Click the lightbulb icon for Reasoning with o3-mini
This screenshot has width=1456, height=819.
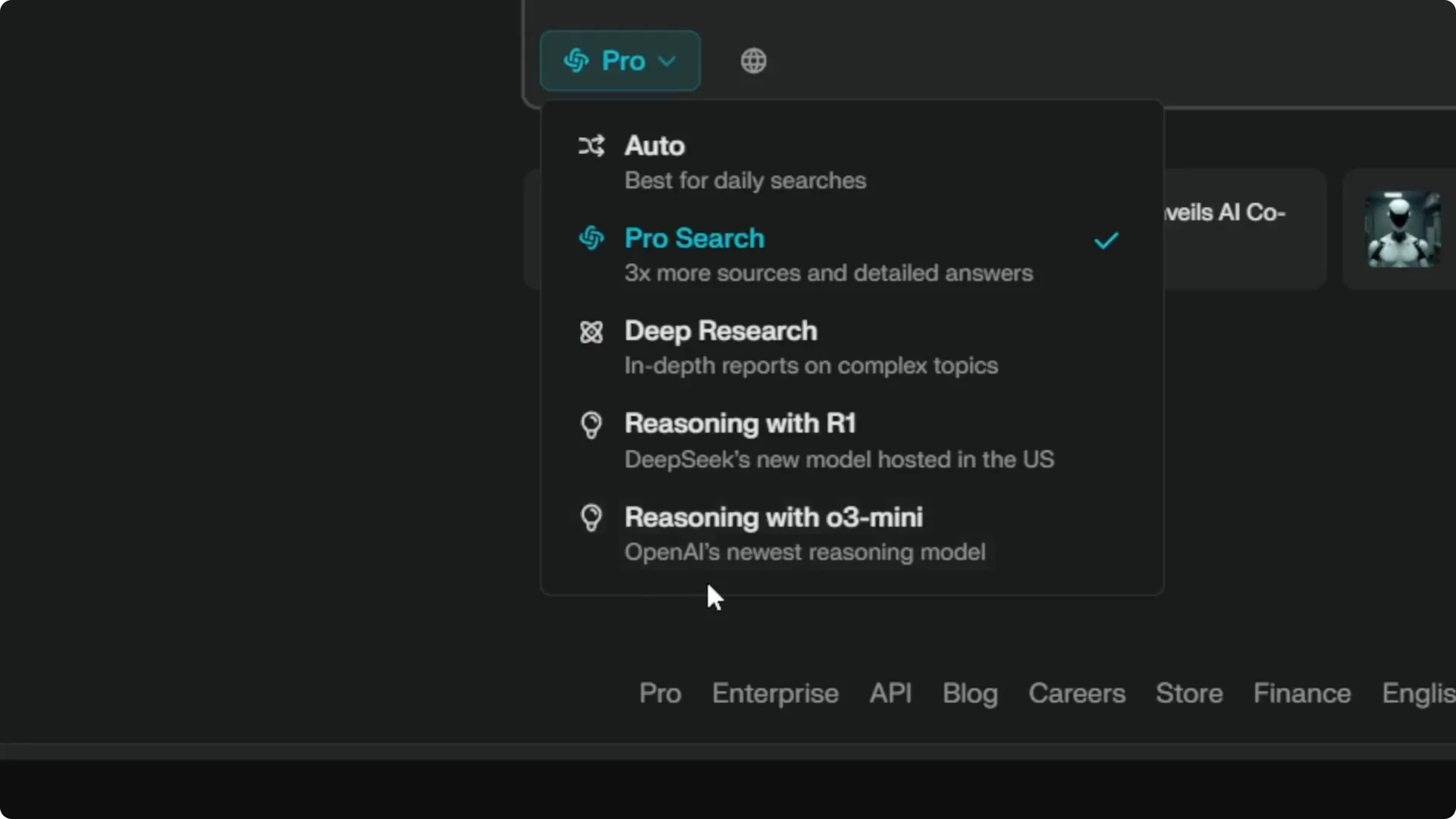pos(592,519)
